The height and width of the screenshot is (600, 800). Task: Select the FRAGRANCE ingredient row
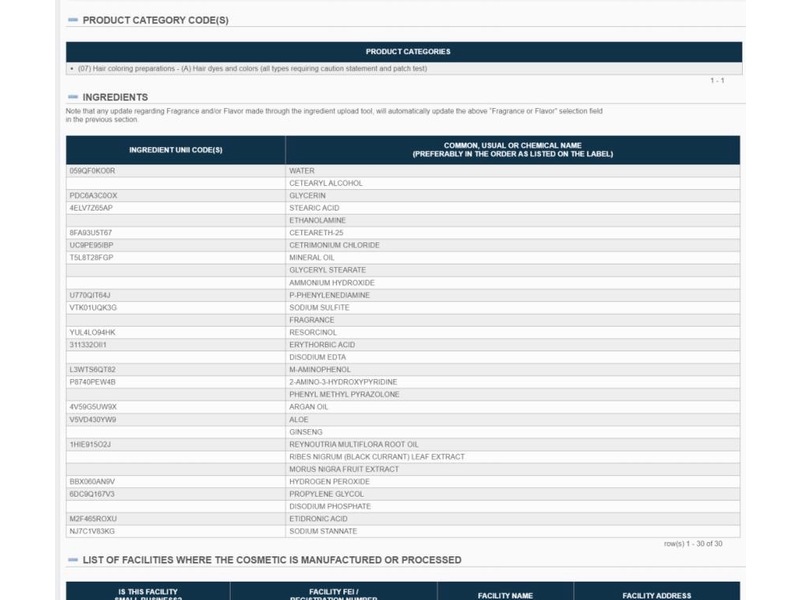click(x=403, y=320)
